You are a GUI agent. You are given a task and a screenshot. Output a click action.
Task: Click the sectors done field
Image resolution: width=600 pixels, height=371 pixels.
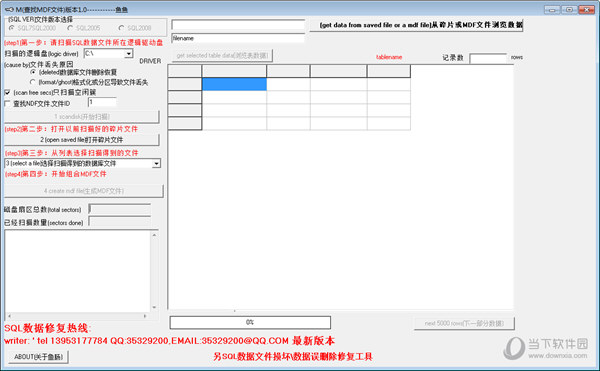[x=120, y=221]
